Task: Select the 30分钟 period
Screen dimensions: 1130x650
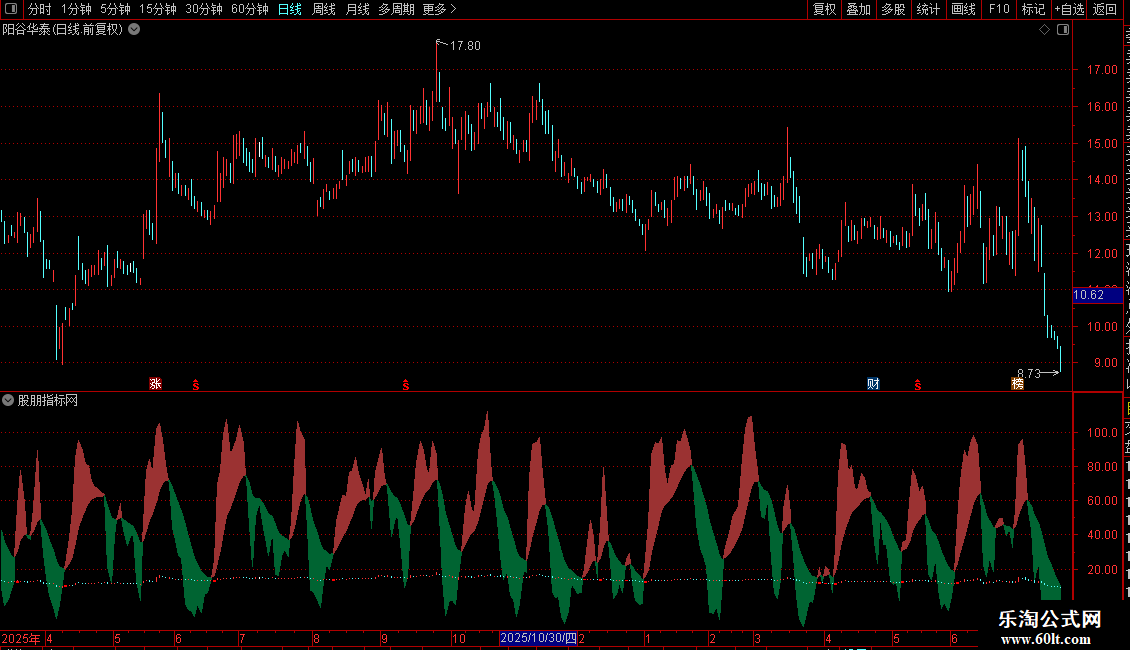Action: point(204,9)
